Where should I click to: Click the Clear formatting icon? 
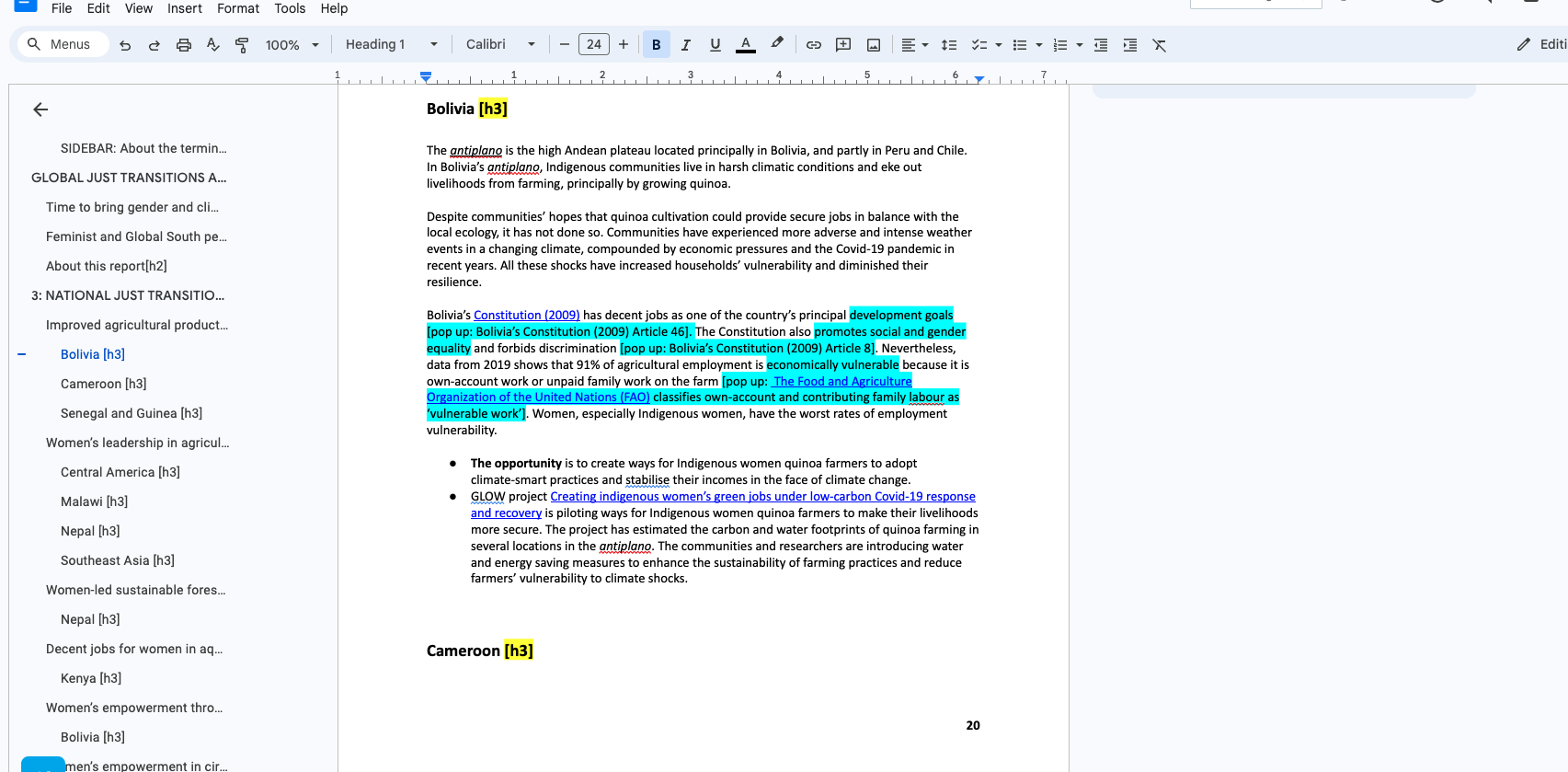1160,45
